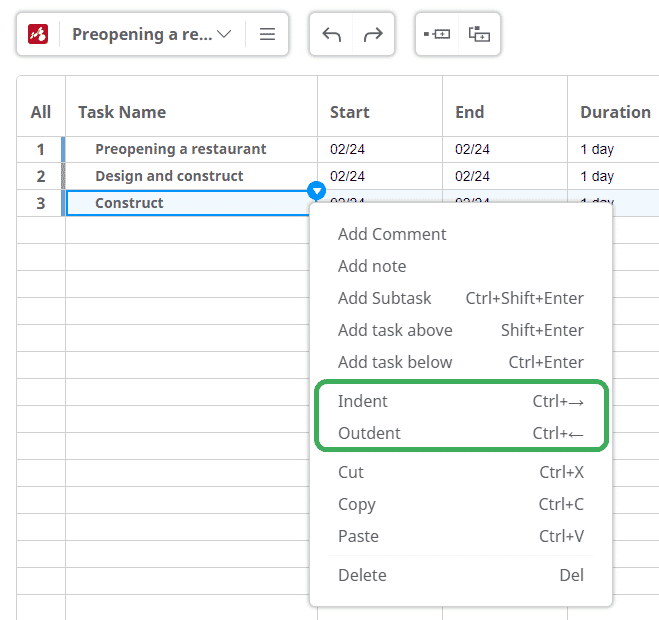659x620 pixels.
Task: Click the Start date of Preopening a restaurant
Action: [x=347, y=149]
